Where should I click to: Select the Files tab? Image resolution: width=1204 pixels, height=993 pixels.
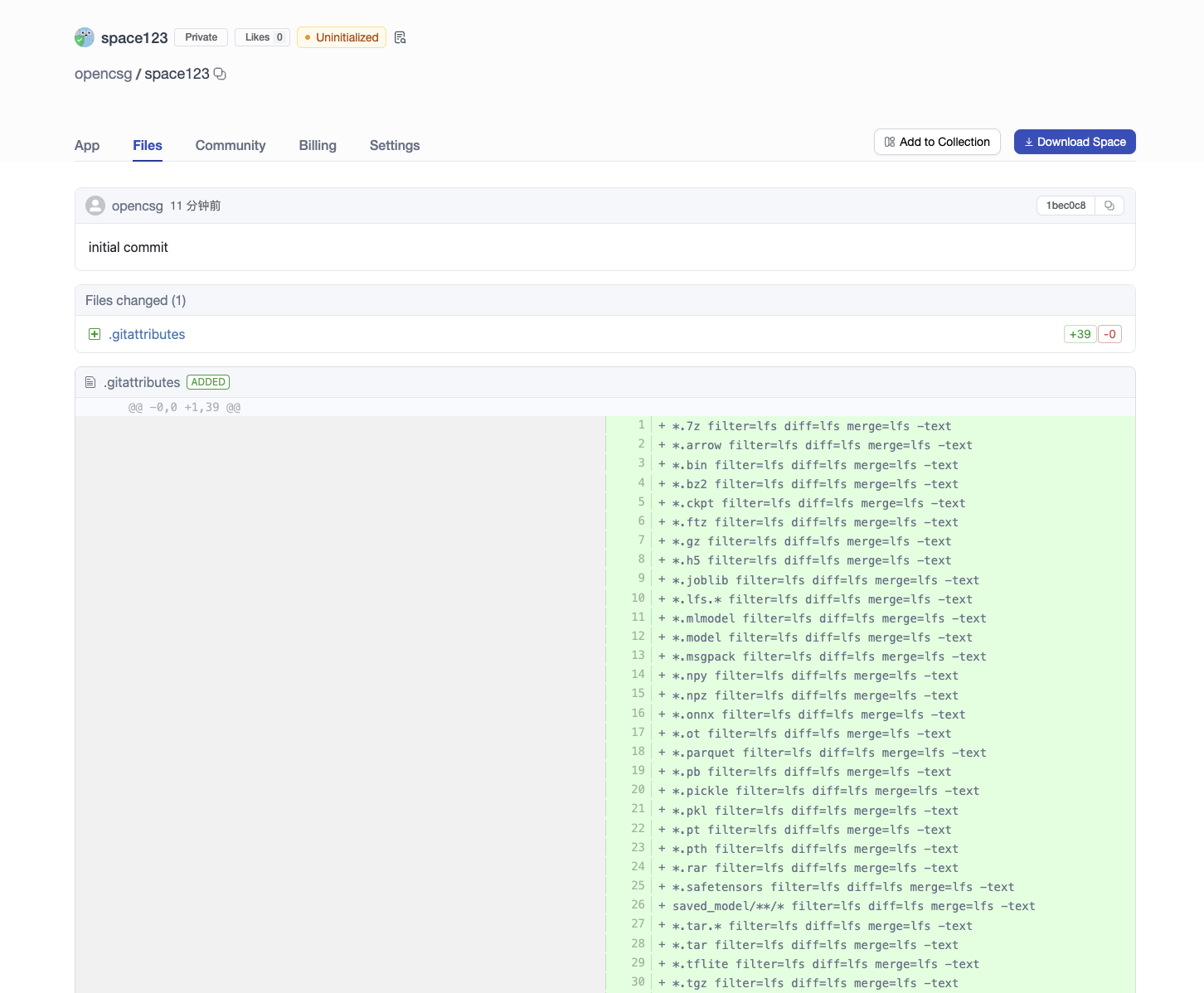click(x=148, y=145)
